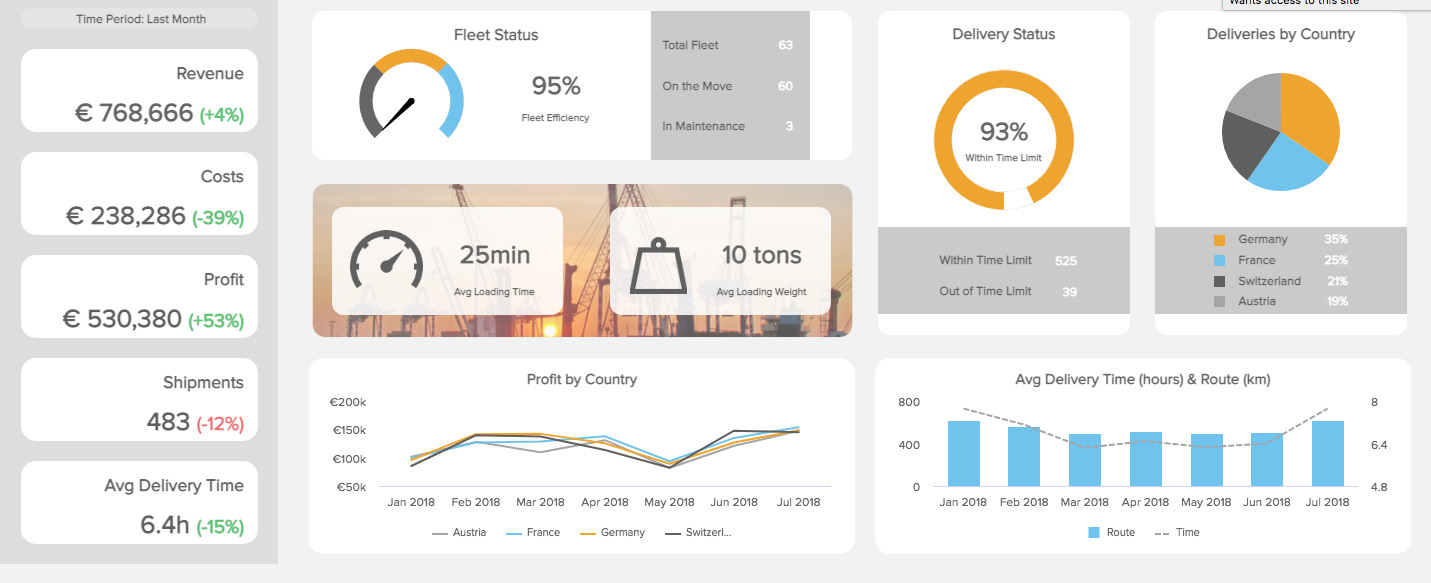The width and height of the screenshot is (1431, 583).
Task: Click the Jul 2018 Route bar
Action: tap(1327, 454)
